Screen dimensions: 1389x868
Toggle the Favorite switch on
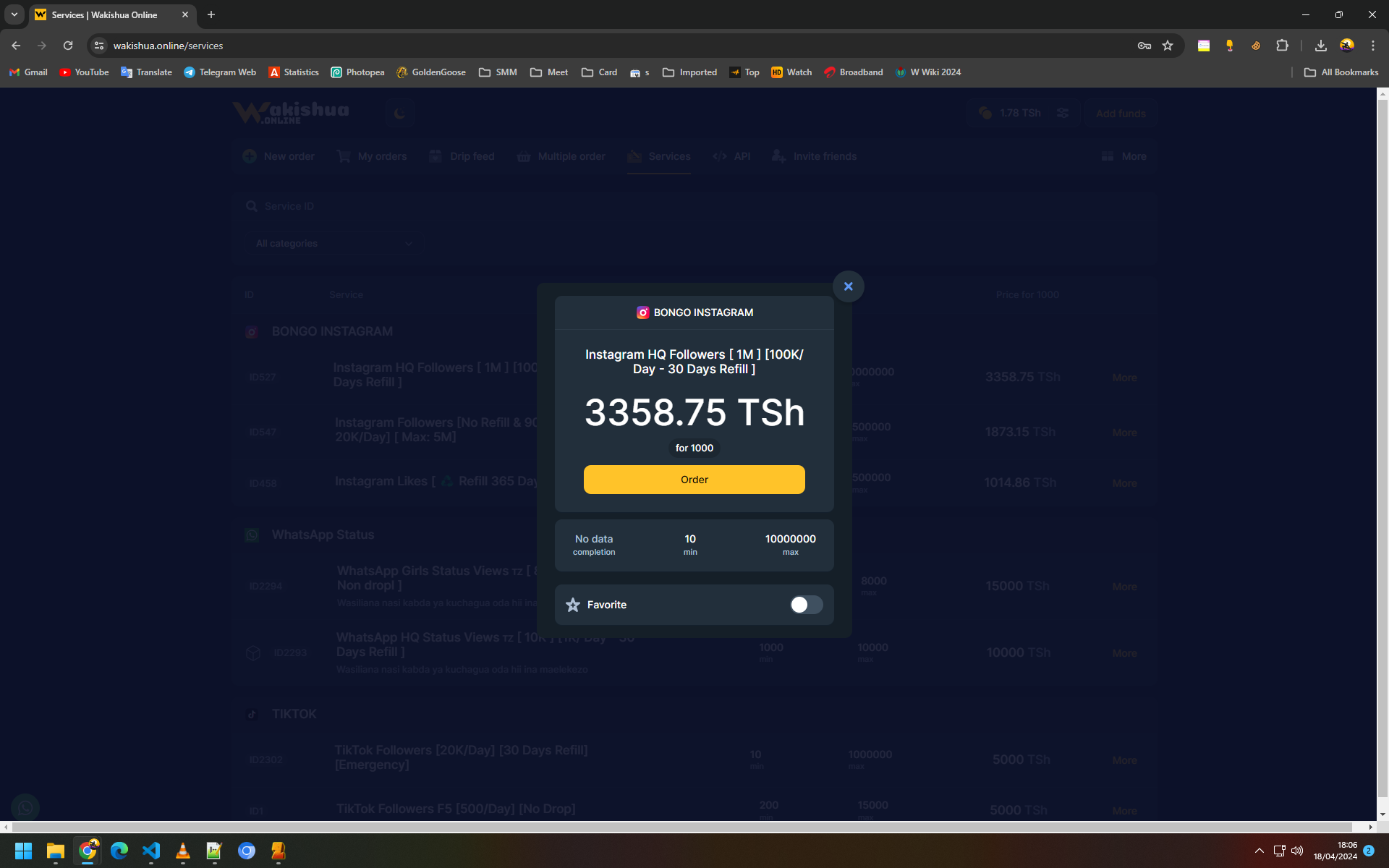[806, 605]
